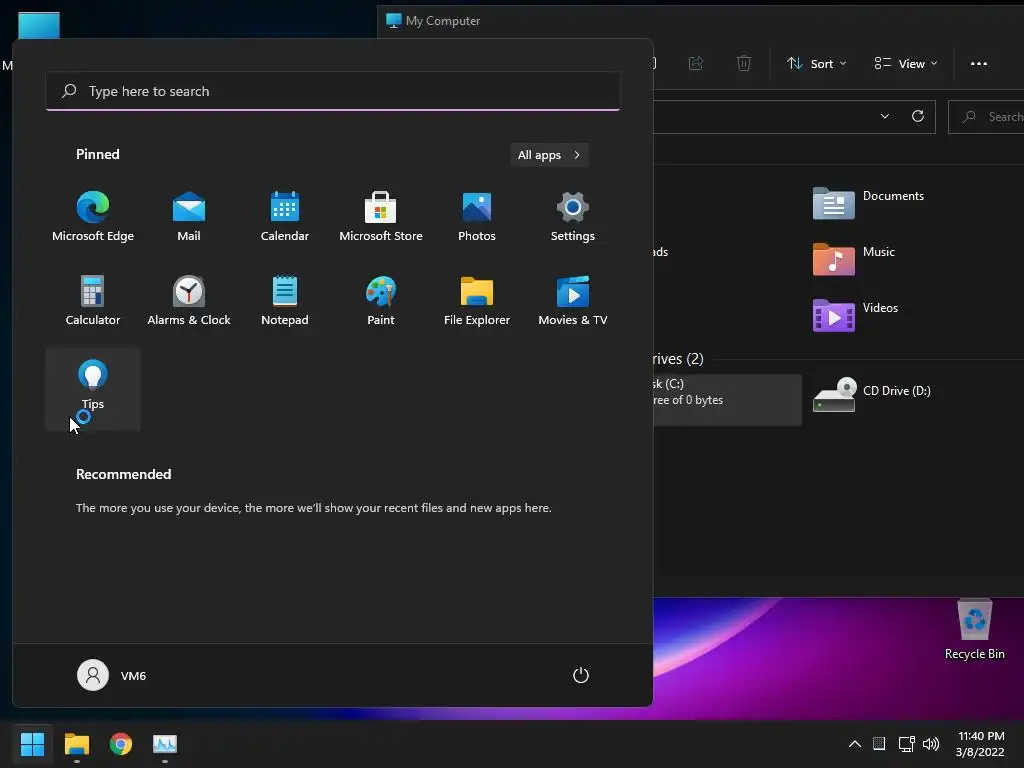
Task: Click the network icon in system tray
Action: [x=906, y=744]
